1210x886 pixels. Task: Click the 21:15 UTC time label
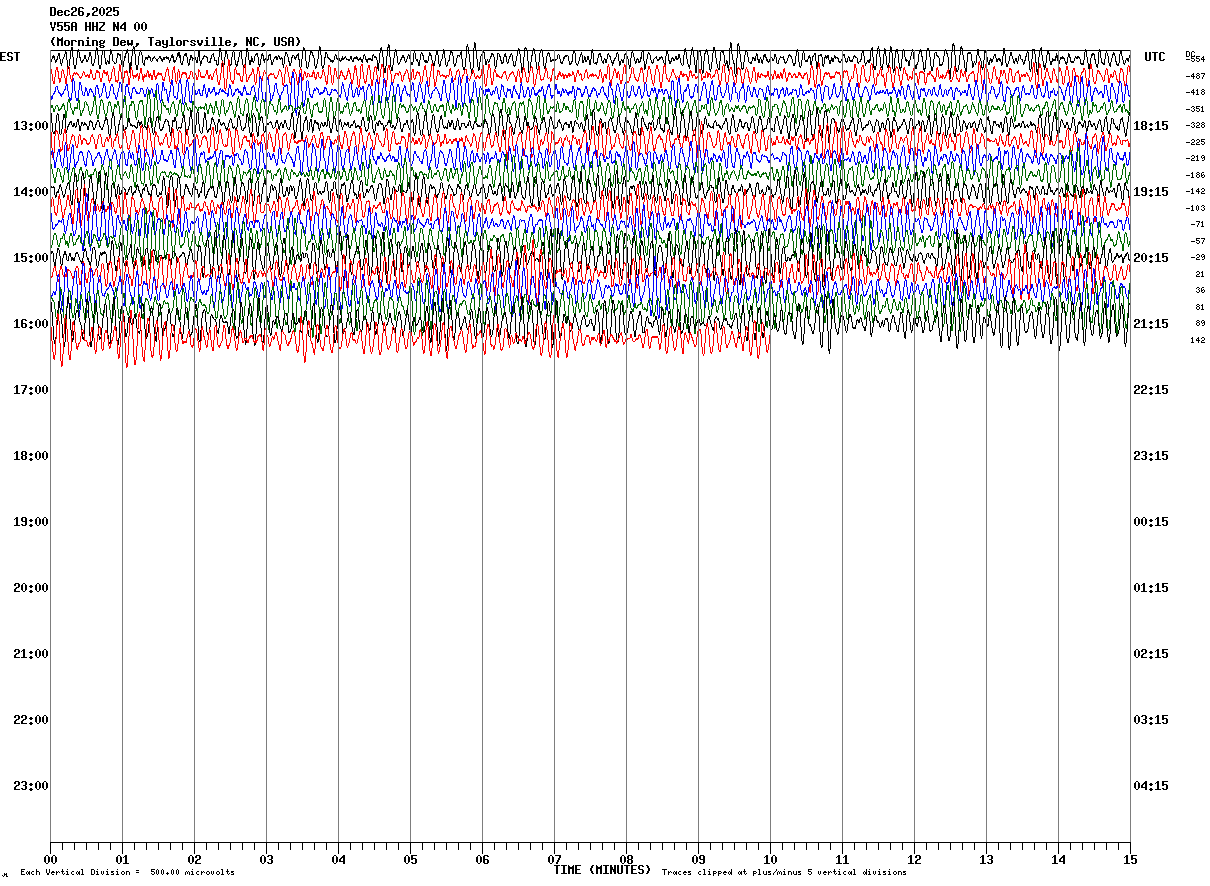[1151, 324]
